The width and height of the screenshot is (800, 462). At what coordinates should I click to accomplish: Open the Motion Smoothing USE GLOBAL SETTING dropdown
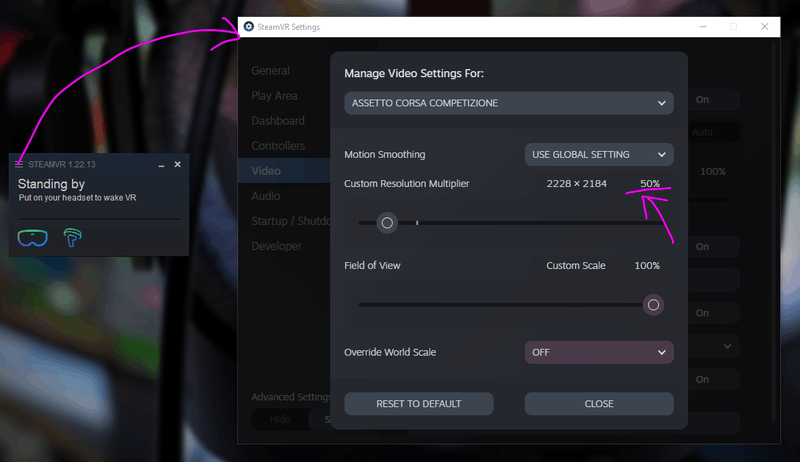tap(599, 155)
